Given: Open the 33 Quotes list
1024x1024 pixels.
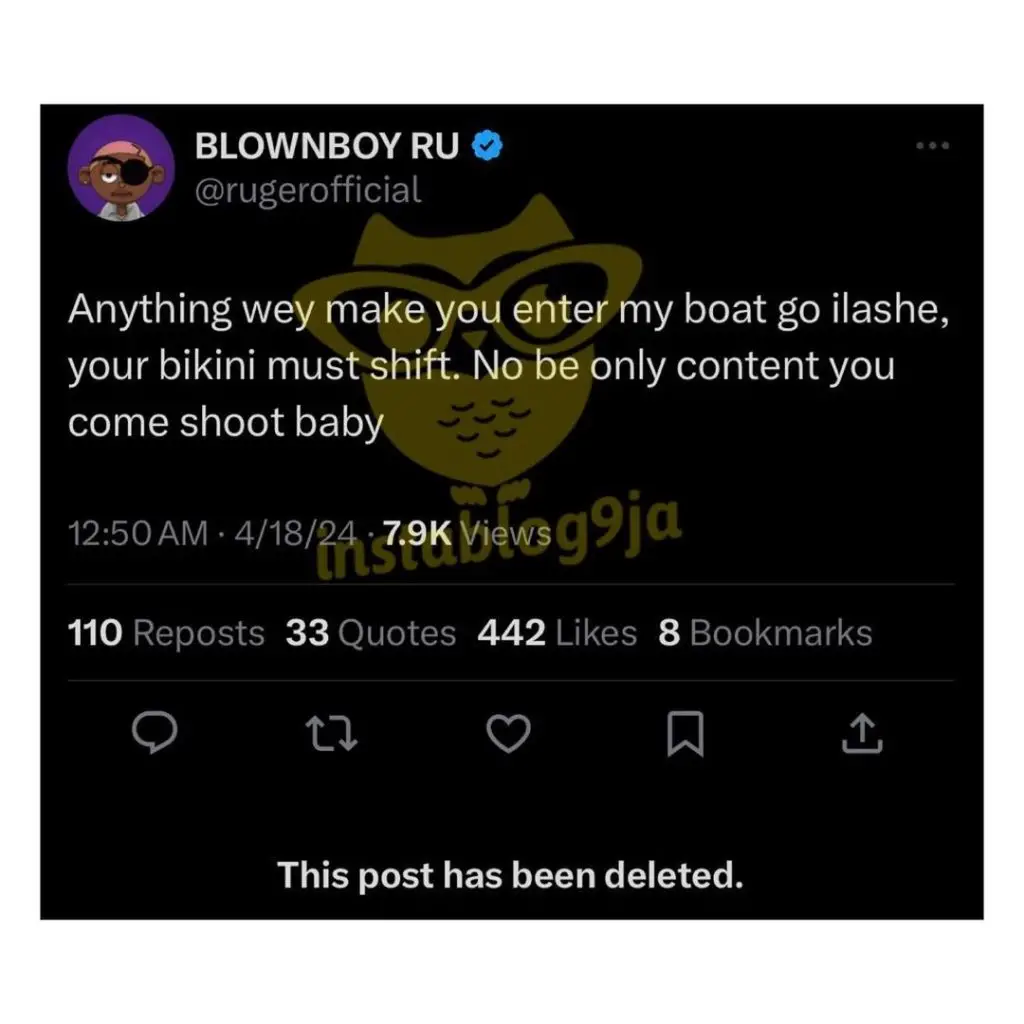Looking at the screenshot, I should coord(371,633).
